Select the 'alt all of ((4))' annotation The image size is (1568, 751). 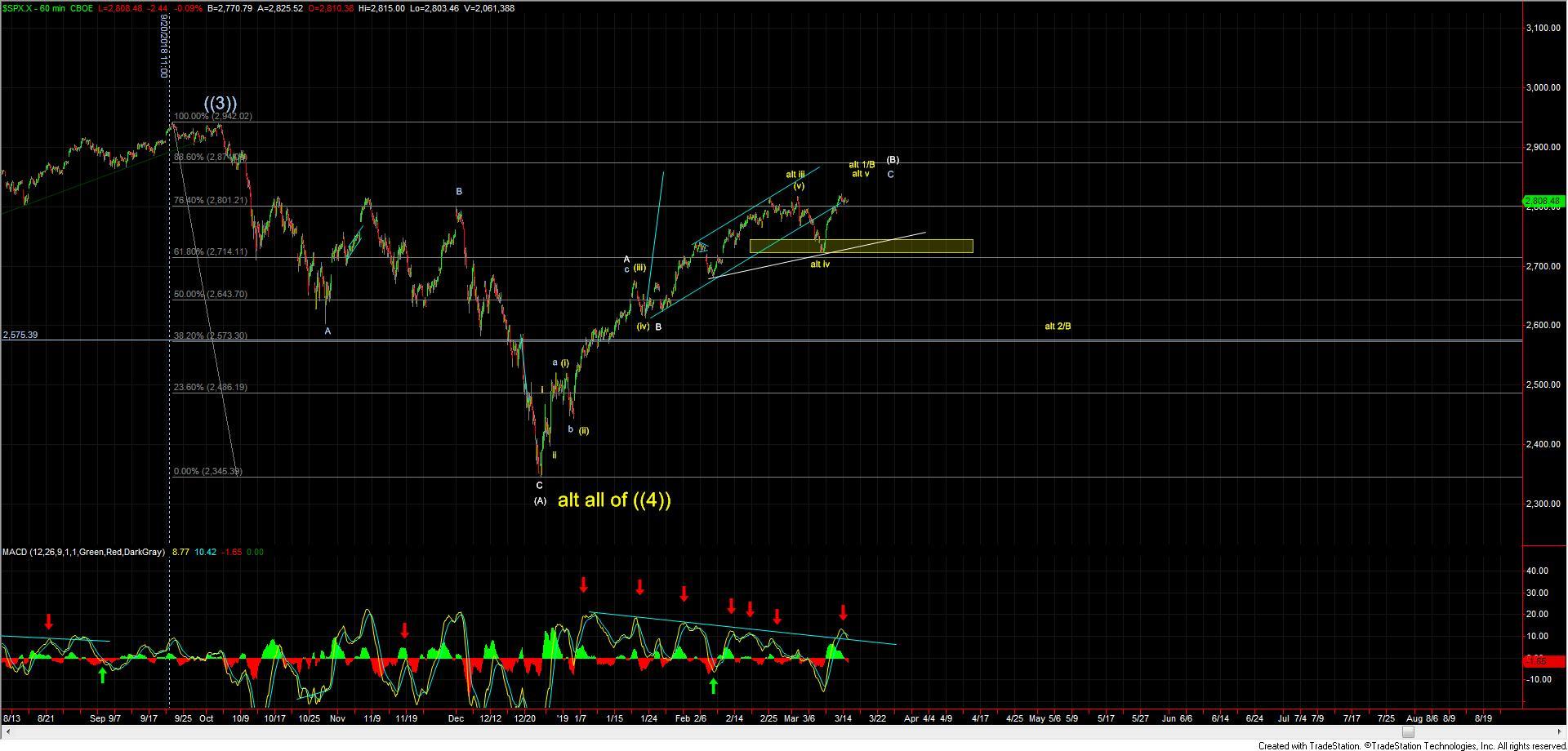tap(614, 500)
